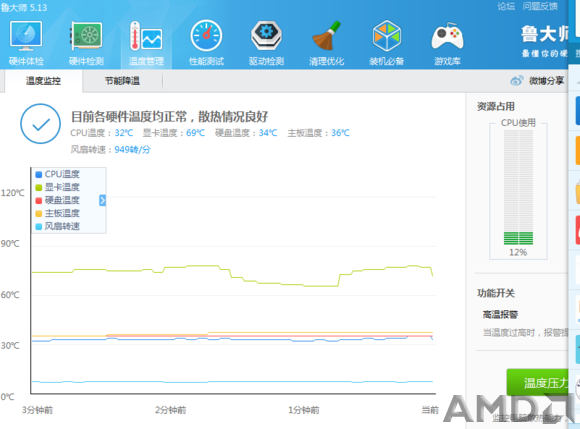The height and width of the screenshot is (429, 580).
Task: Toggle the 显卡温度 series in the legend
Action: [x=57, y=187]
